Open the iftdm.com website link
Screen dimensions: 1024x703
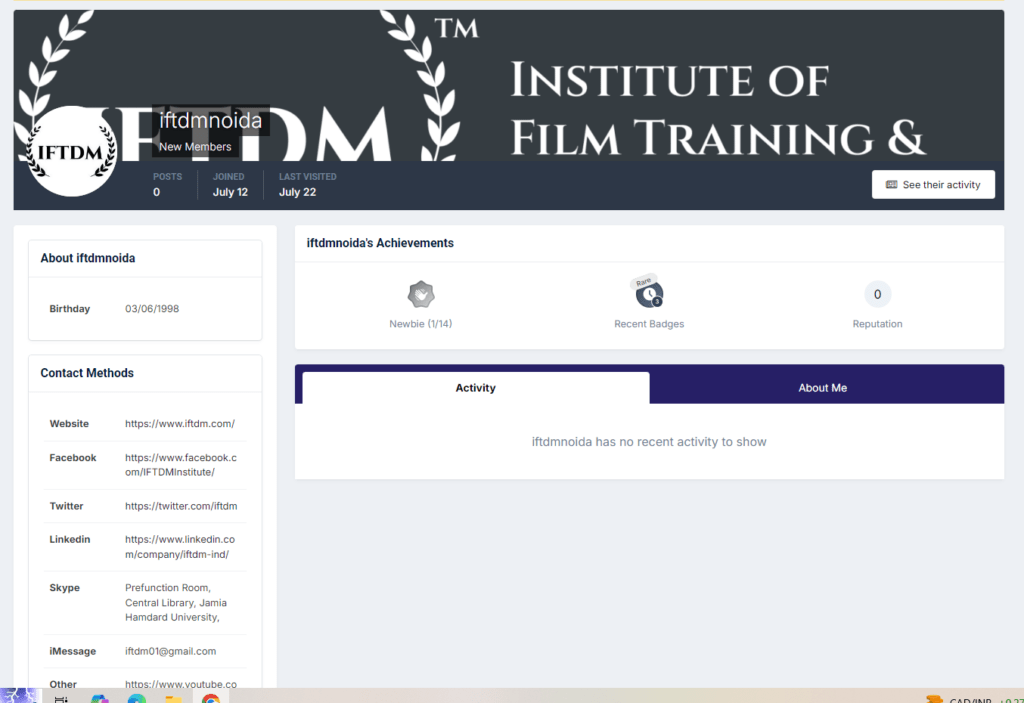(x=180, y=424)
